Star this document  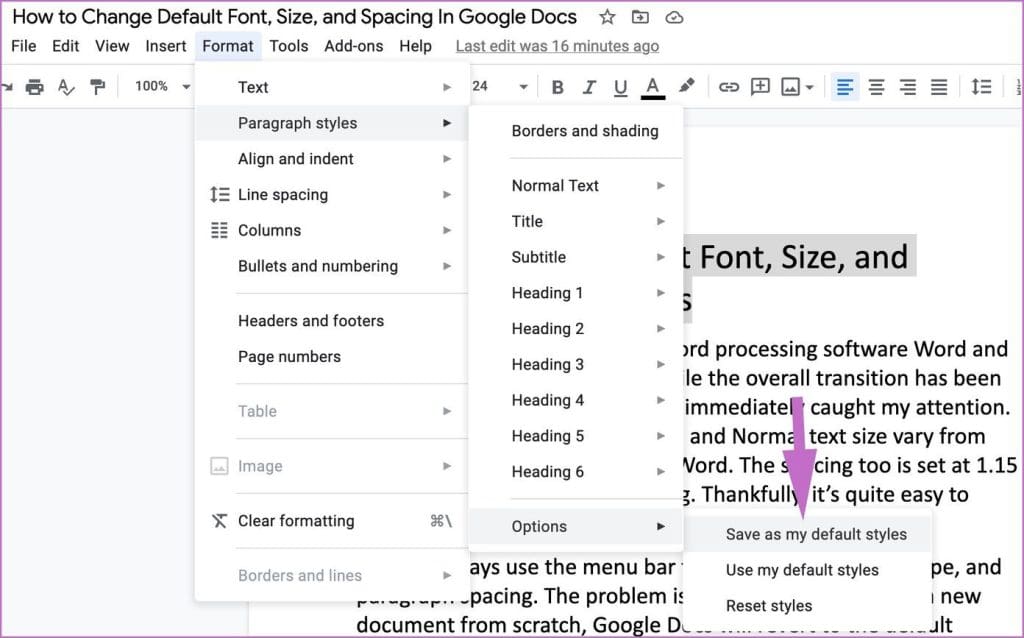(x=607, y=17)
